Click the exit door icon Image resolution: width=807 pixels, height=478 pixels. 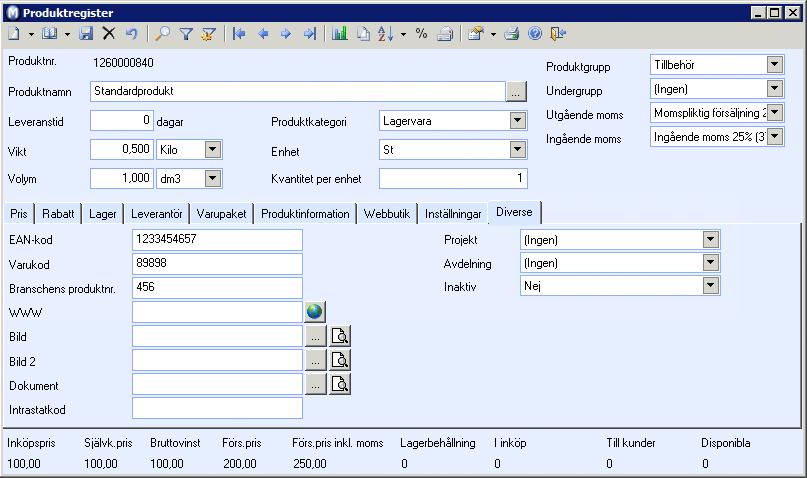pos(558,34)
